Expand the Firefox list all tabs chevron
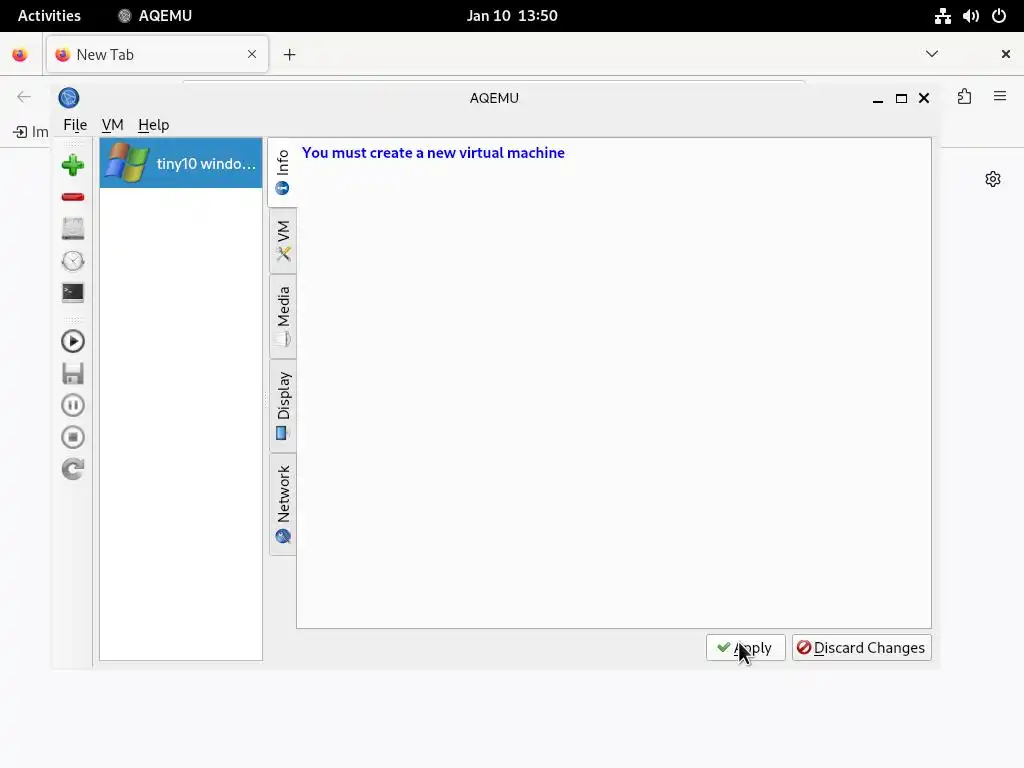 click(932, 54)
